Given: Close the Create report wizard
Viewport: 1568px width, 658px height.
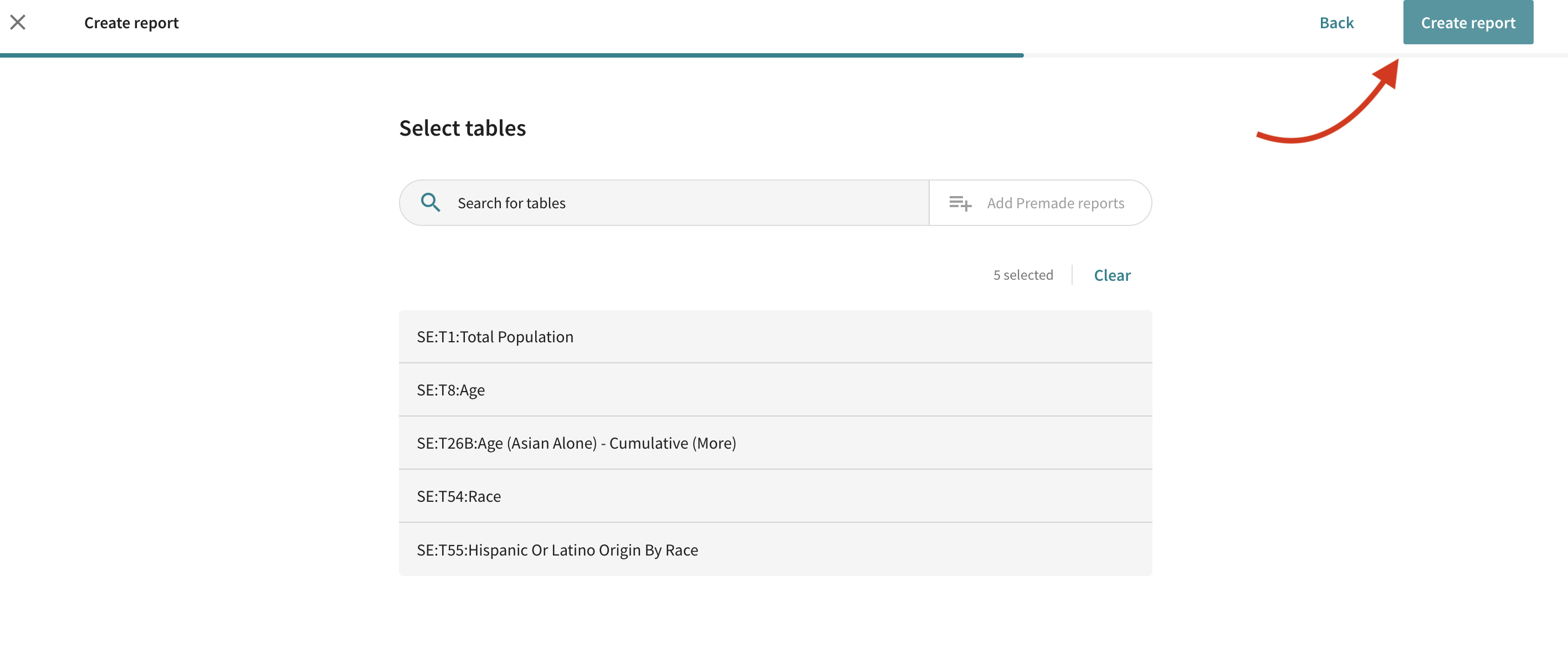Looking at the screenshot, I should pyautogui.click(x=18, y=23).
